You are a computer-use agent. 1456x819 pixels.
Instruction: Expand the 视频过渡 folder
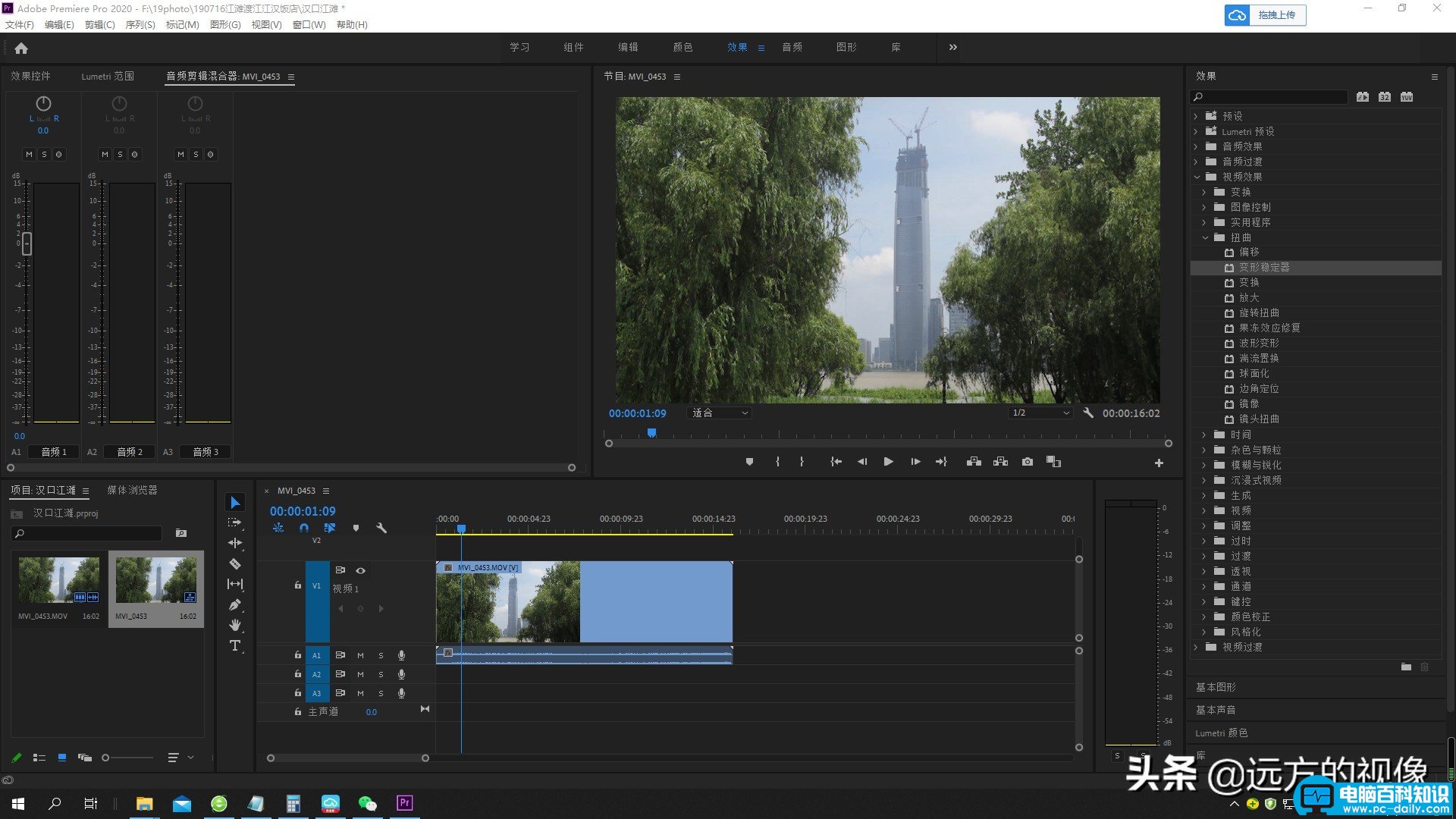[x=1197, y=647]
